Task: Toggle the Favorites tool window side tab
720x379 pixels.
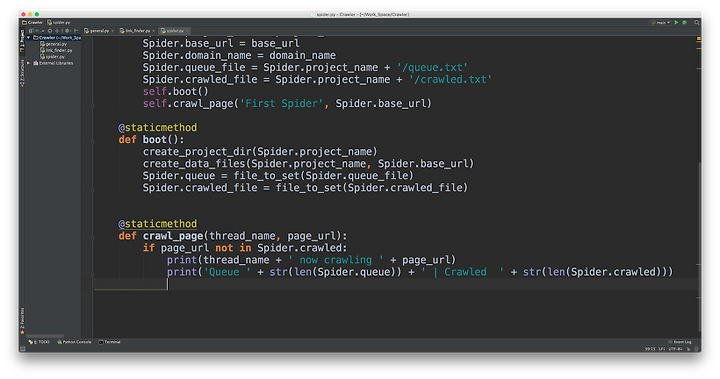Action: pos(22,321)
